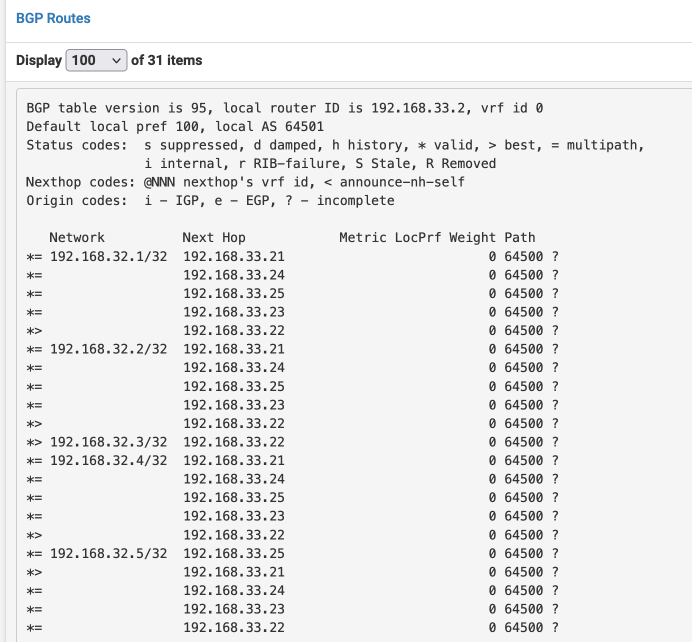This screenshot has height=642, width=692.
Task: Click the 'of 31 items' count label
Action: [x=166, y=60]
